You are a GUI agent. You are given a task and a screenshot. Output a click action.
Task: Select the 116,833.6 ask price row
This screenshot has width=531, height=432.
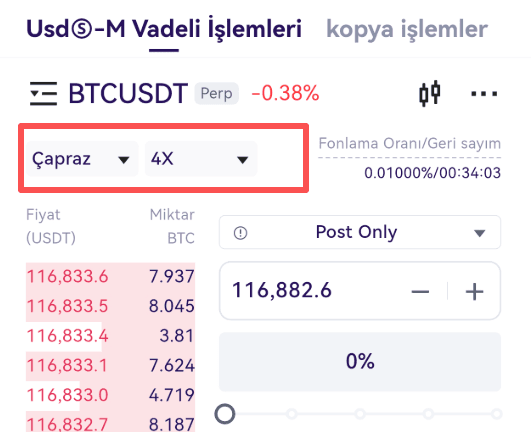[110, 276]
